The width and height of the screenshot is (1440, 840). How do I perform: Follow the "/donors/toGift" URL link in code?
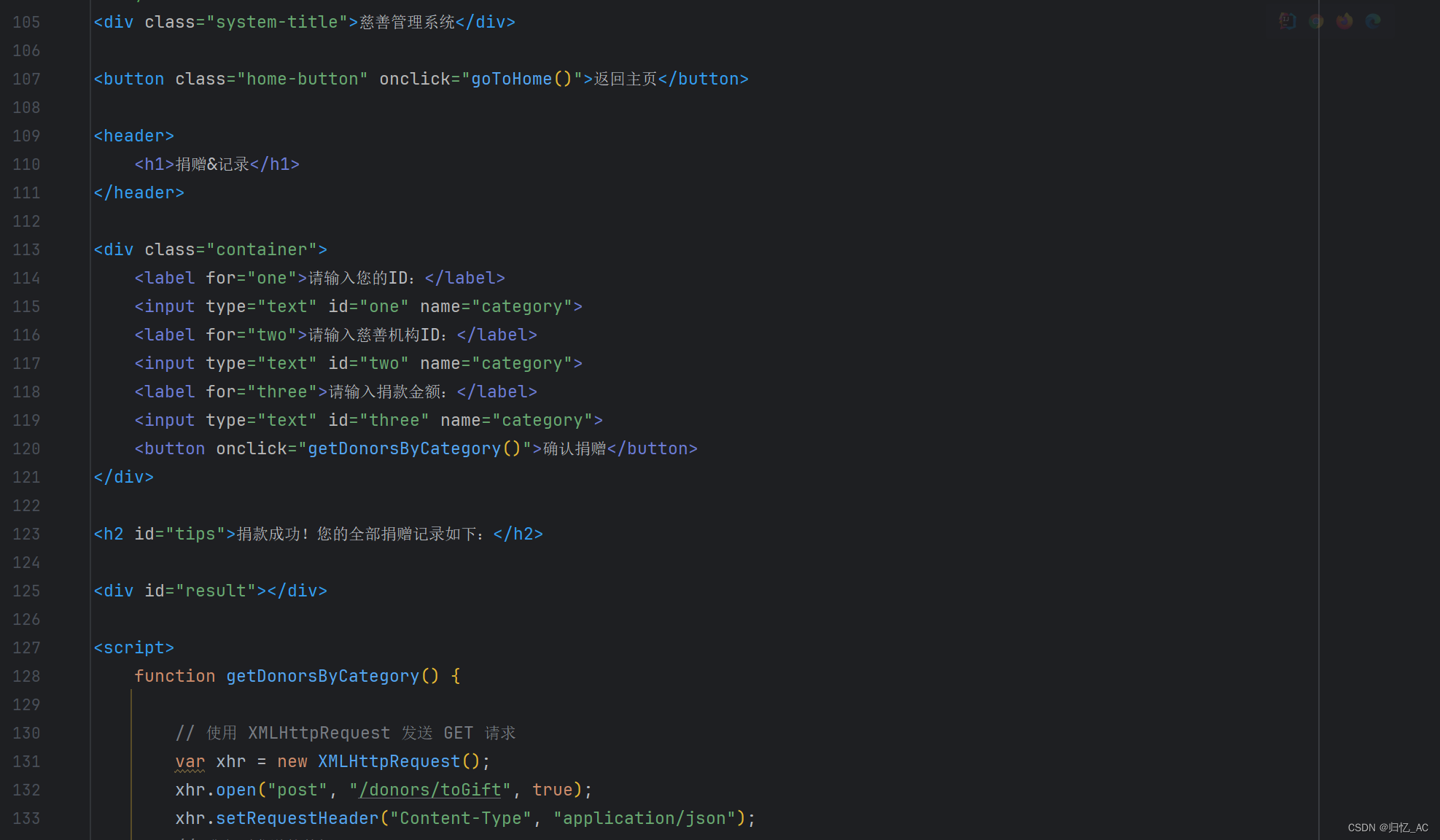pyautogui.click(x=430, y=790)
